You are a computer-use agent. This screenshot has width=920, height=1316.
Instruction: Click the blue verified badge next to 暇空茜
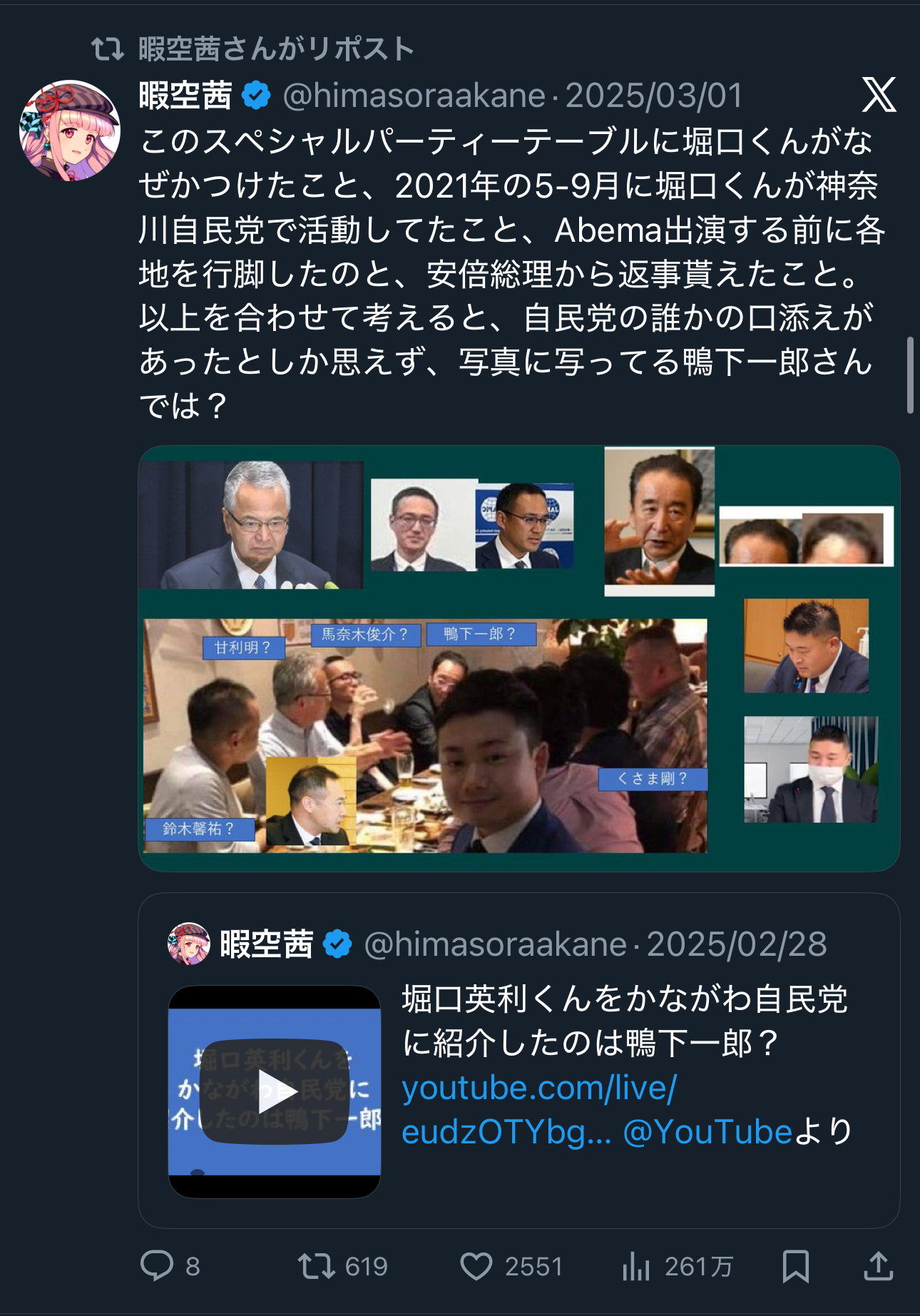pyautogui.click(x=256, y=95)
